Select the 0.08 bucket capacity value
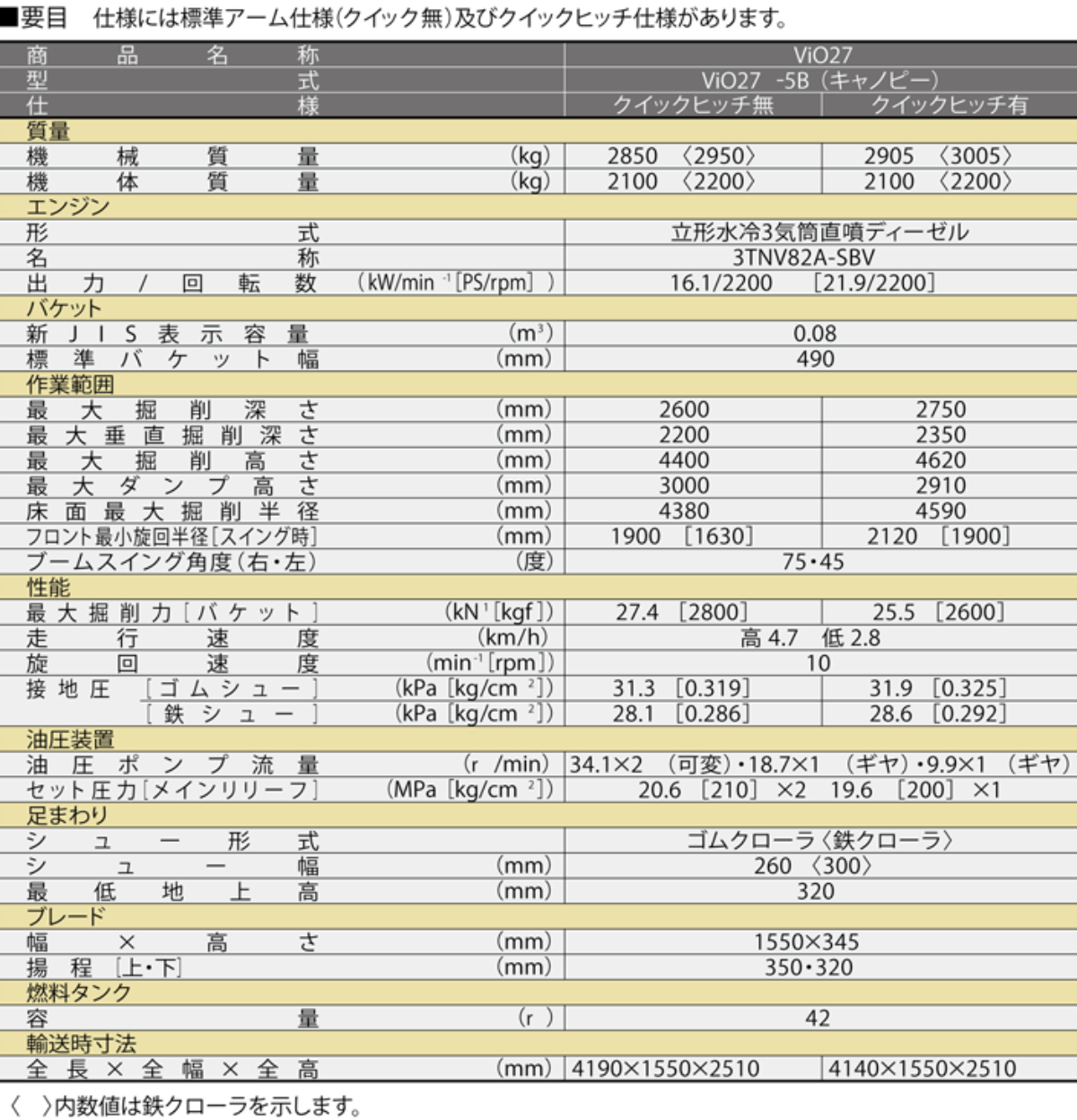 click(x=814, y=334)
